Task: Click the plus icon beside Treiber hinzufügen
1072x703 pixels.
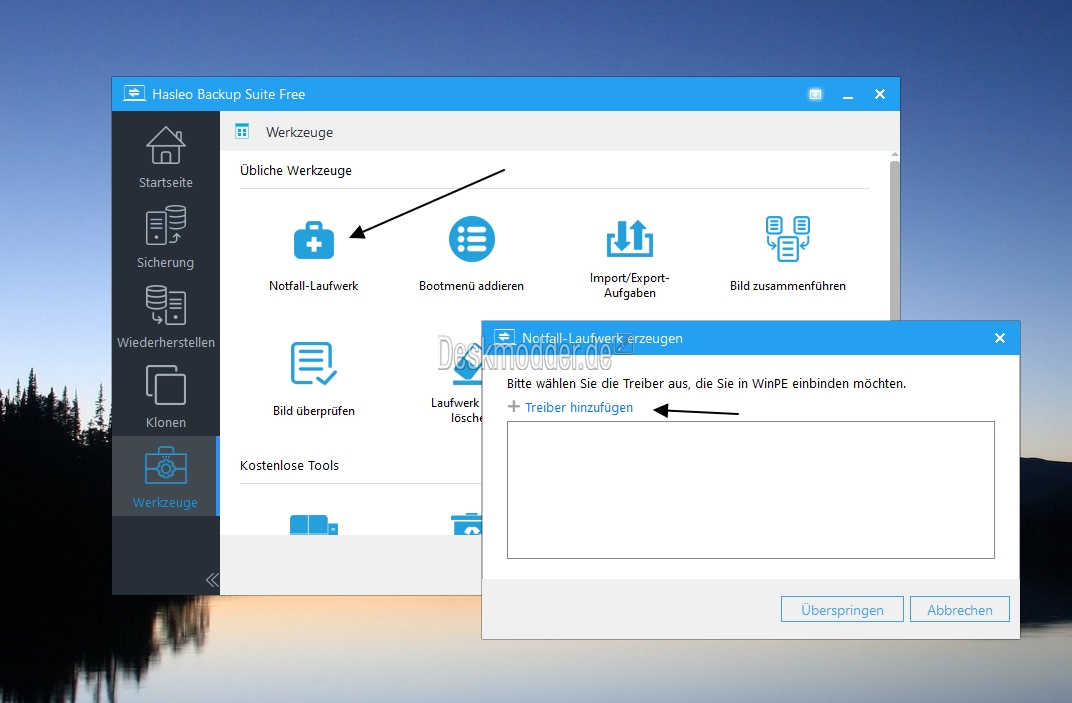Action: pos(513,407)
